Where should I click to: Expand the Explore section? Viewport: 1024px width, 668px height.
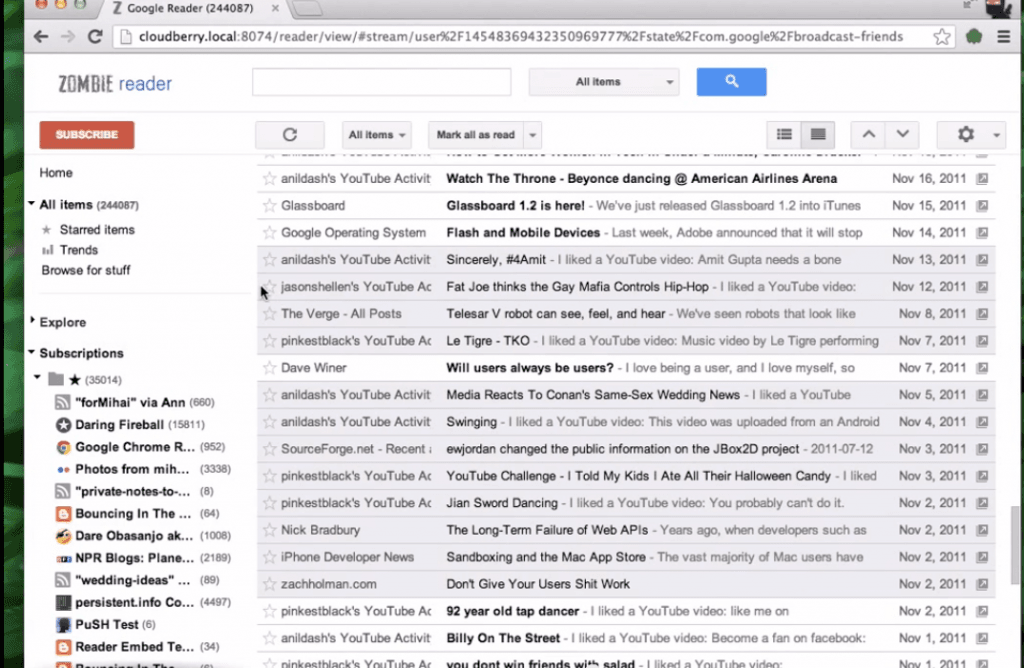31,321
